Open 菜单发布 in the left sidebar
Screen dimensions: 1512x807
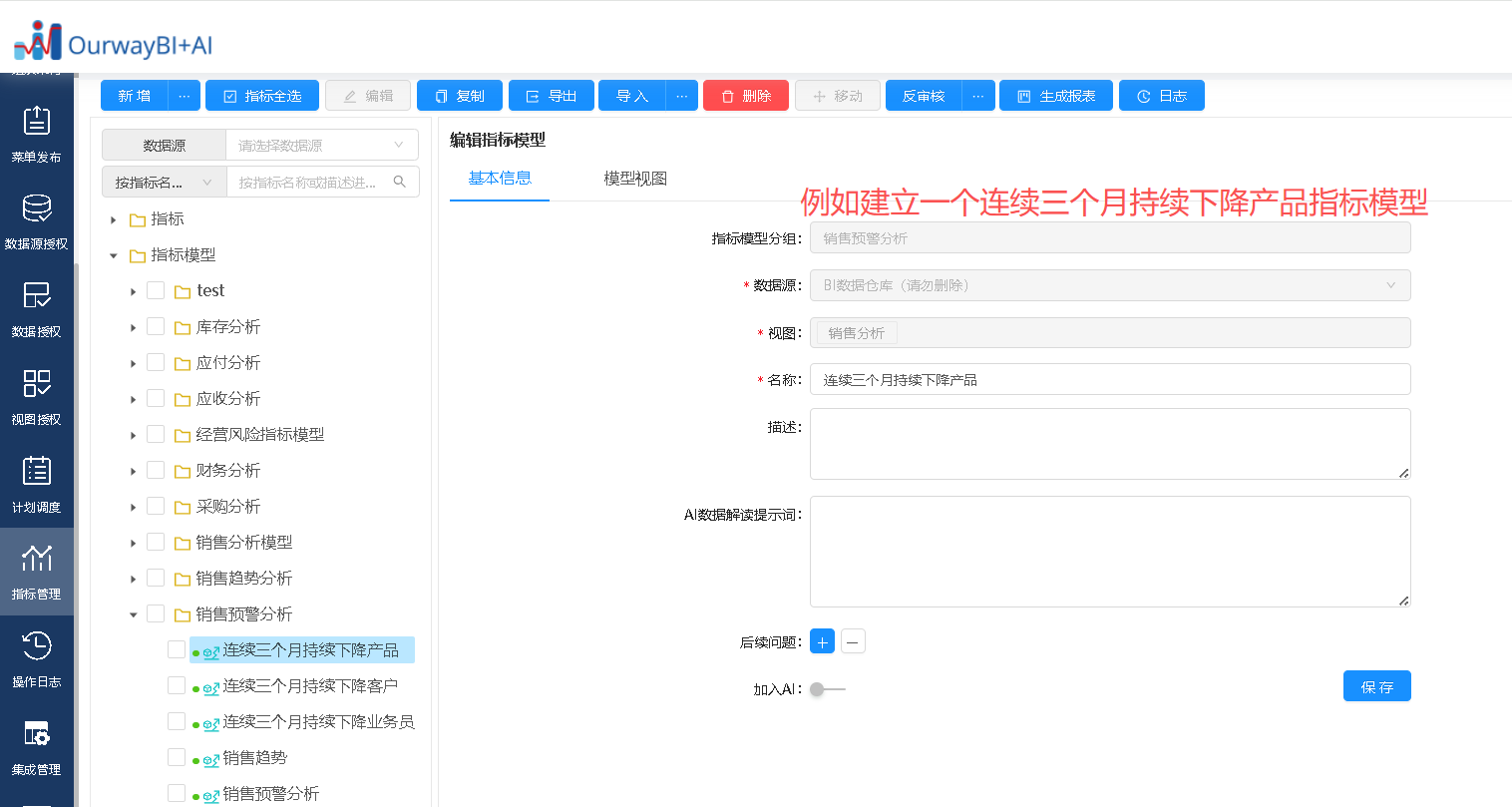(37, 135)
